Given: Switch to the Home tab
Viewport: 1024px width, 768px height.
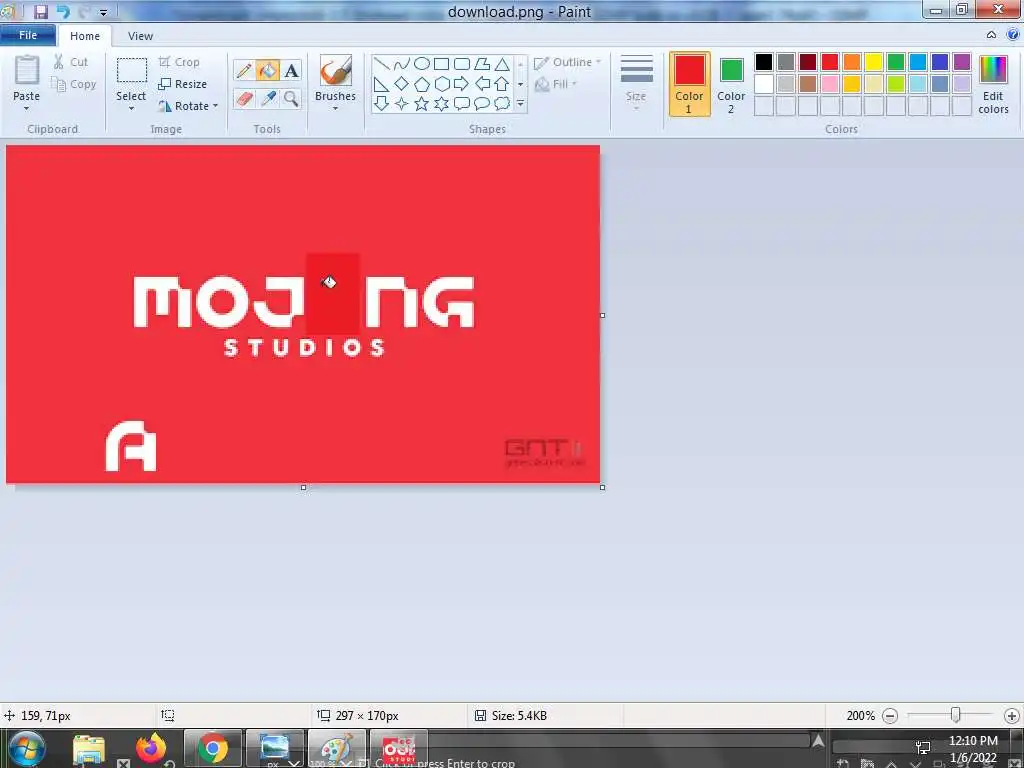Looking at the screenshot, I should [x=85, y=36].
